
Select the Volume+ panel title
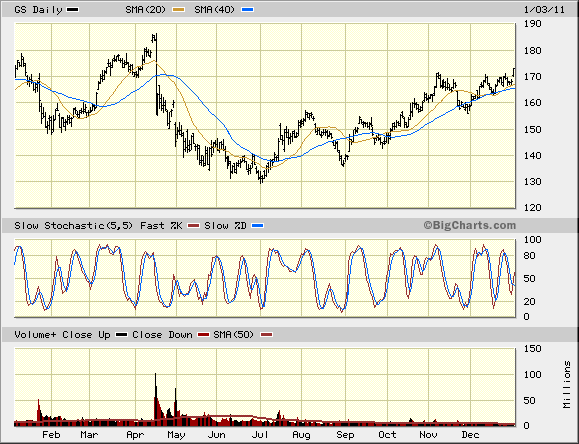pyautogui.click(x=35, y=335)
